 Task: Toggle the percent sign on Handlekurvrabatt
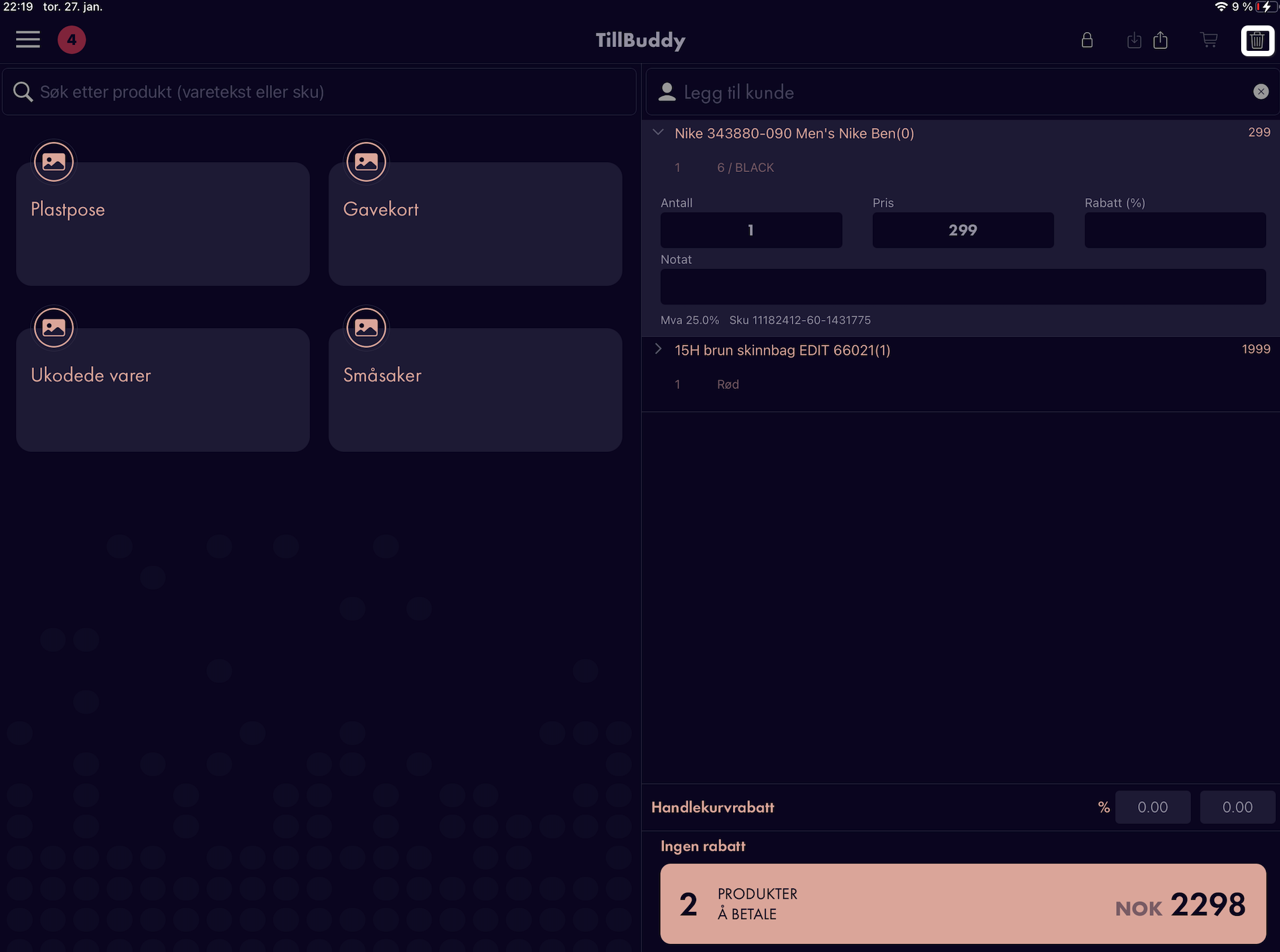pos(1104,807)
